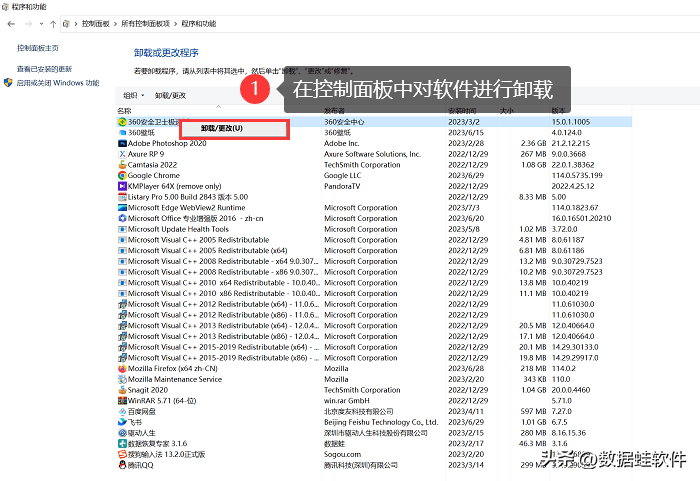Click the Listary Pro icon
This screenshot has height=481, width=700.
[122, 197]
